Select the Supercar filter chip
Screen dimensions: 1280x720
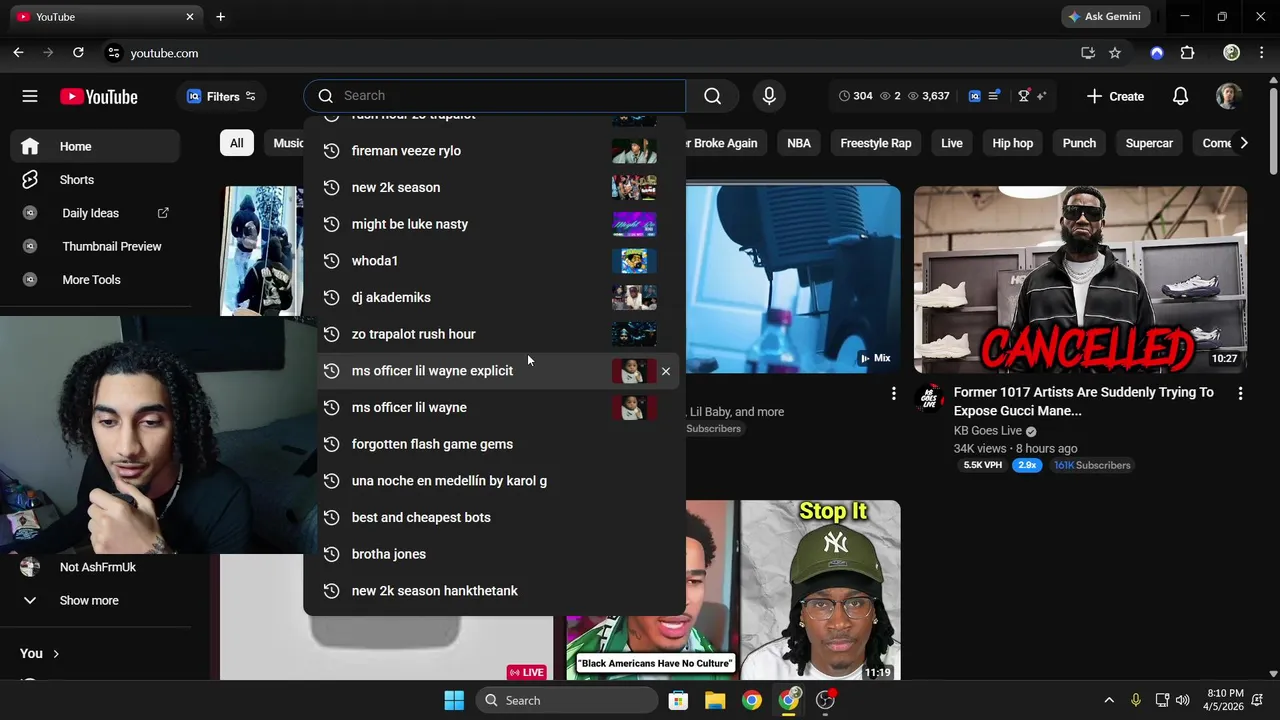pos(1149,143)
